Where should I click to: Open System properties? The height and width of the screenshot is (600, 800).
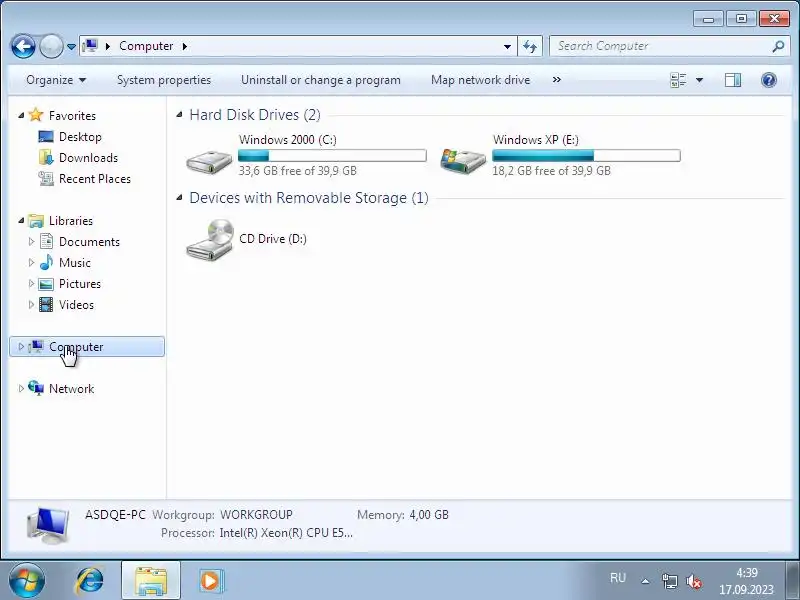[x=164, y=80]
